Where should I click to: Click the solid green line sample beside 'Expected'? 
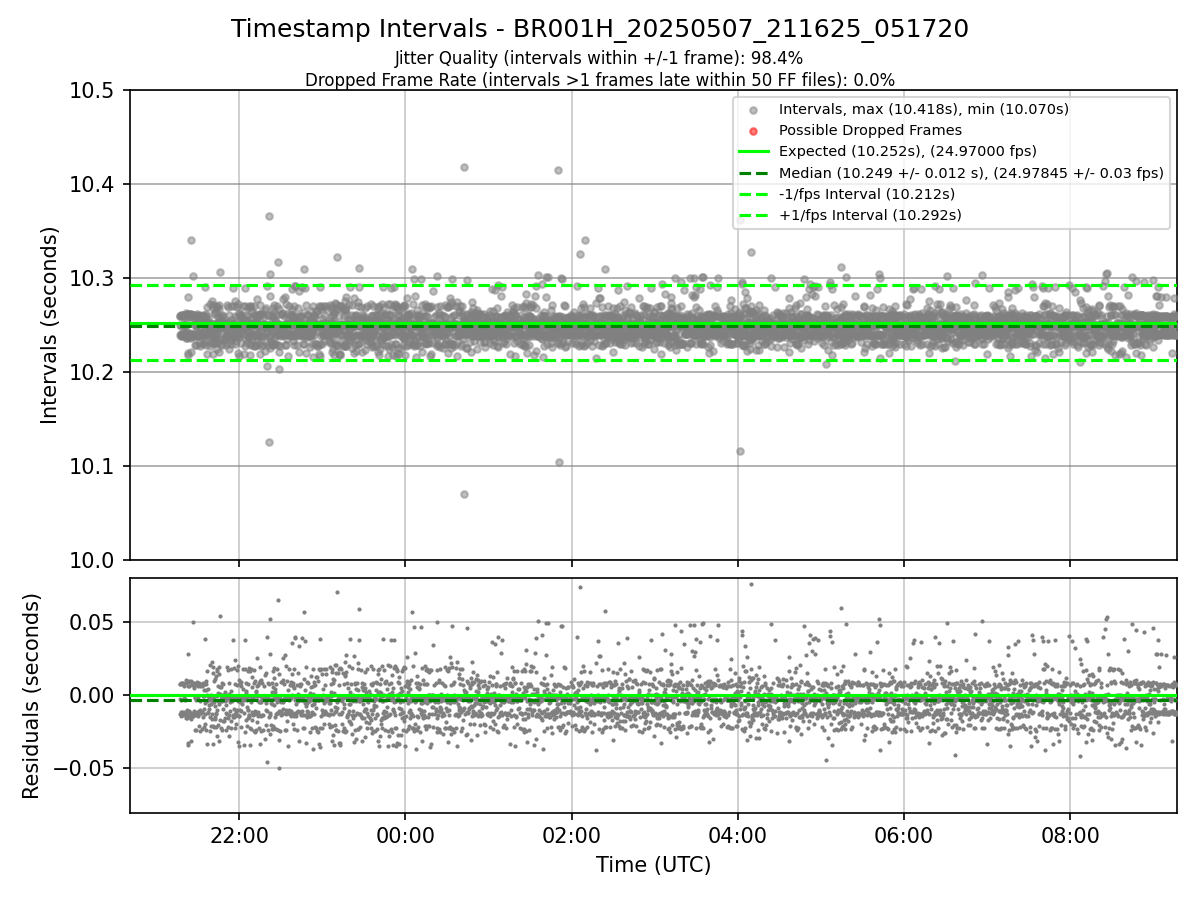pos(754,151)
